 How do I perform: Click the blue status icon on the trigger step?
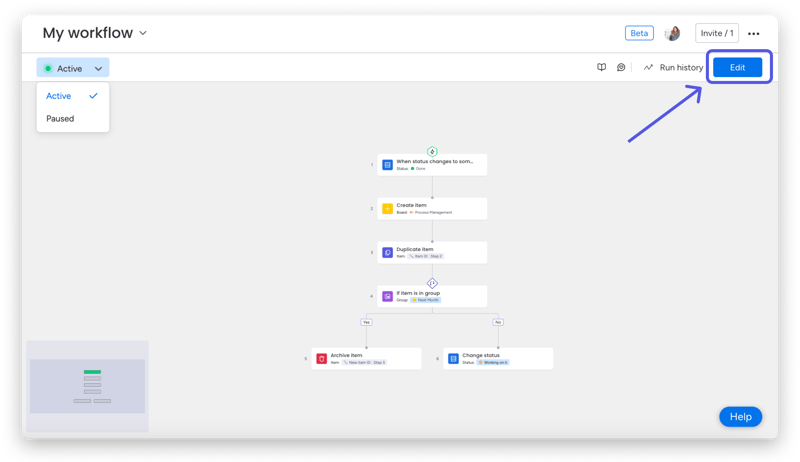click(x=387, y=164)
